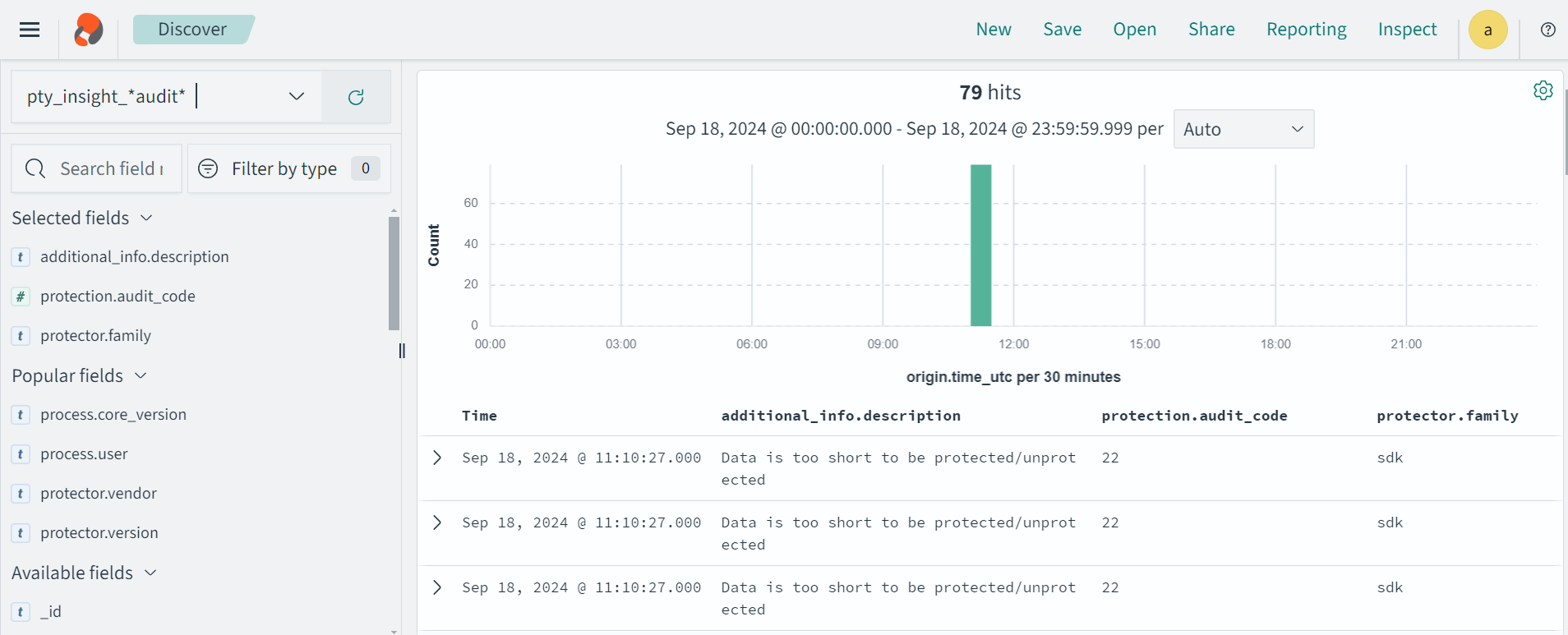This screenshot has height=635, width=1568.
Task: Click the Filter by type icon
Action: (209, 168)
